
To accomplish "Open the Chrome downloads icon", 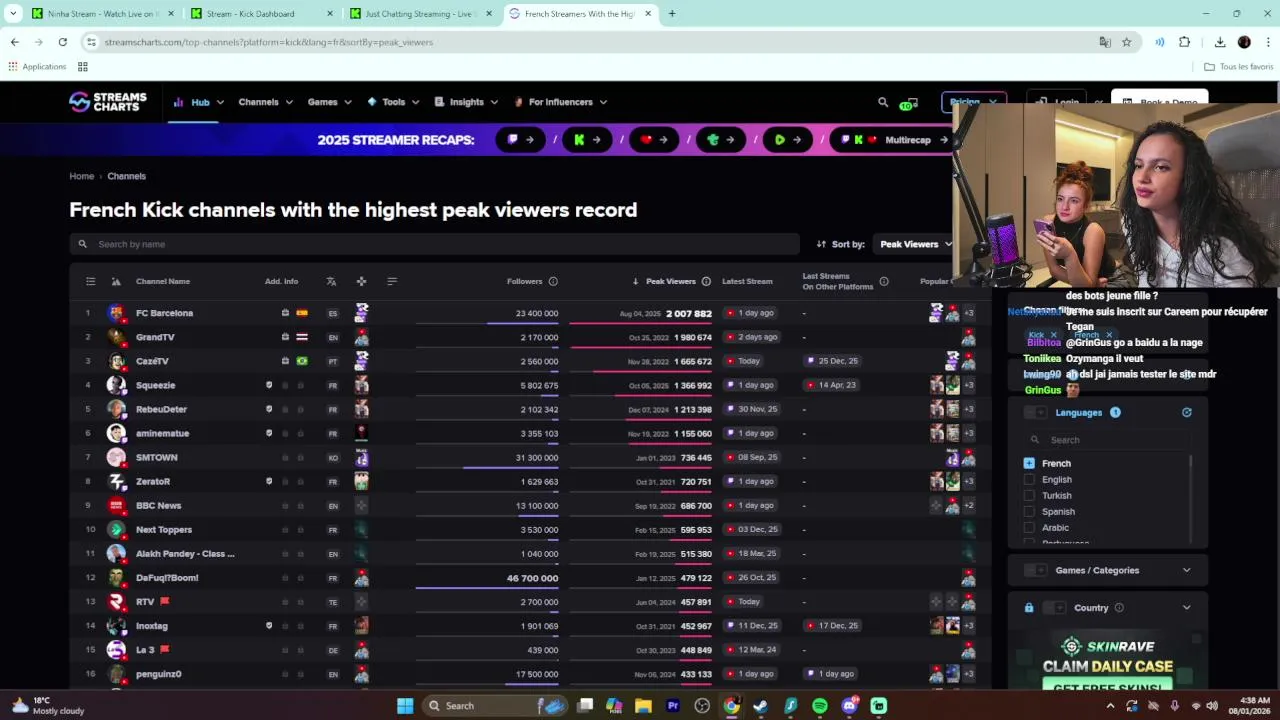I will [x=1220, y=42].
